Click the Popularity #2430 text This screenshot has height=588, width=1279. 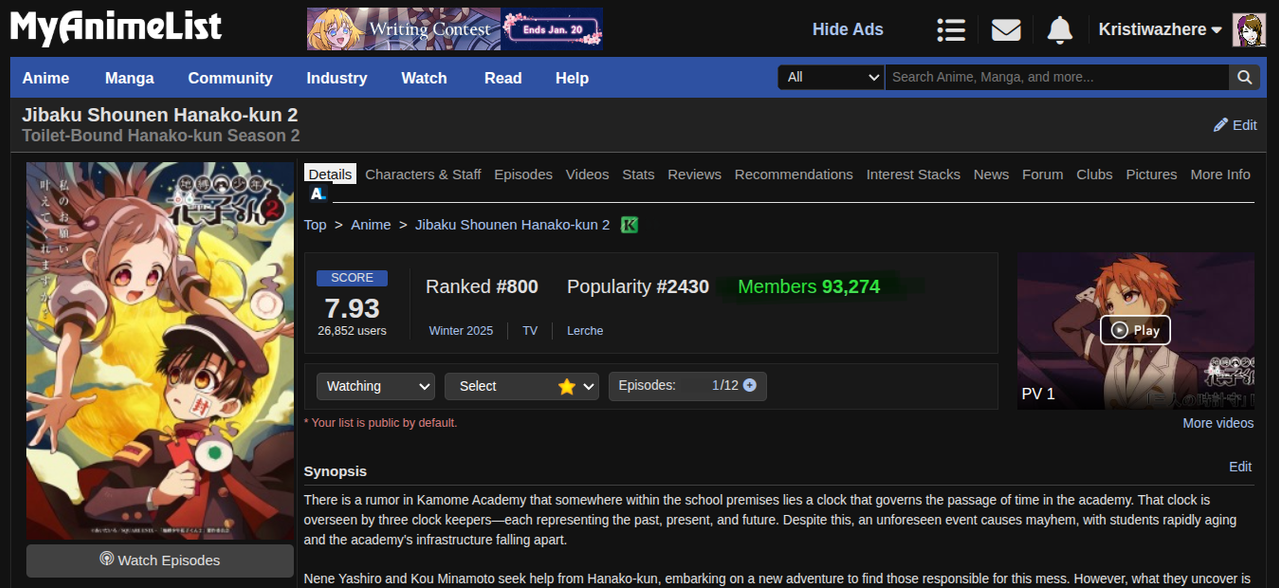point(638,287)
